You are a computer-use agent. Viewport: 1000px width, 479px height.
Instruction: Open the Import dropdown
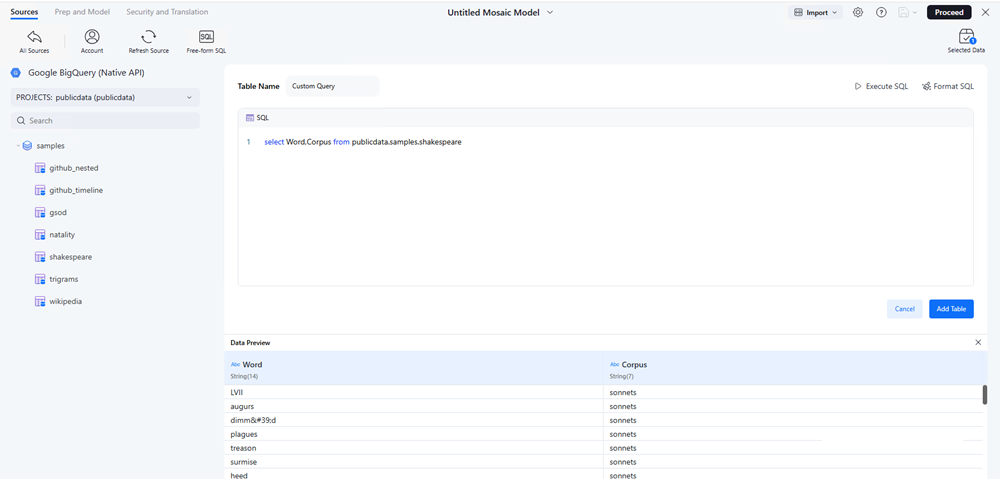tap(815, 12)
